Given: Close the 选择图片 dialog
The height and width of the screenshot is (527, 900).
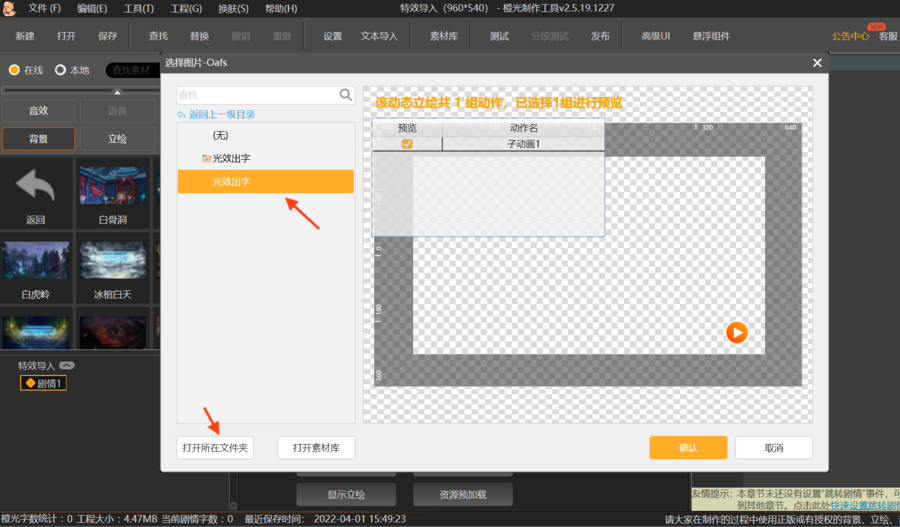Looking at the screenshot, I should pos(817,63).
